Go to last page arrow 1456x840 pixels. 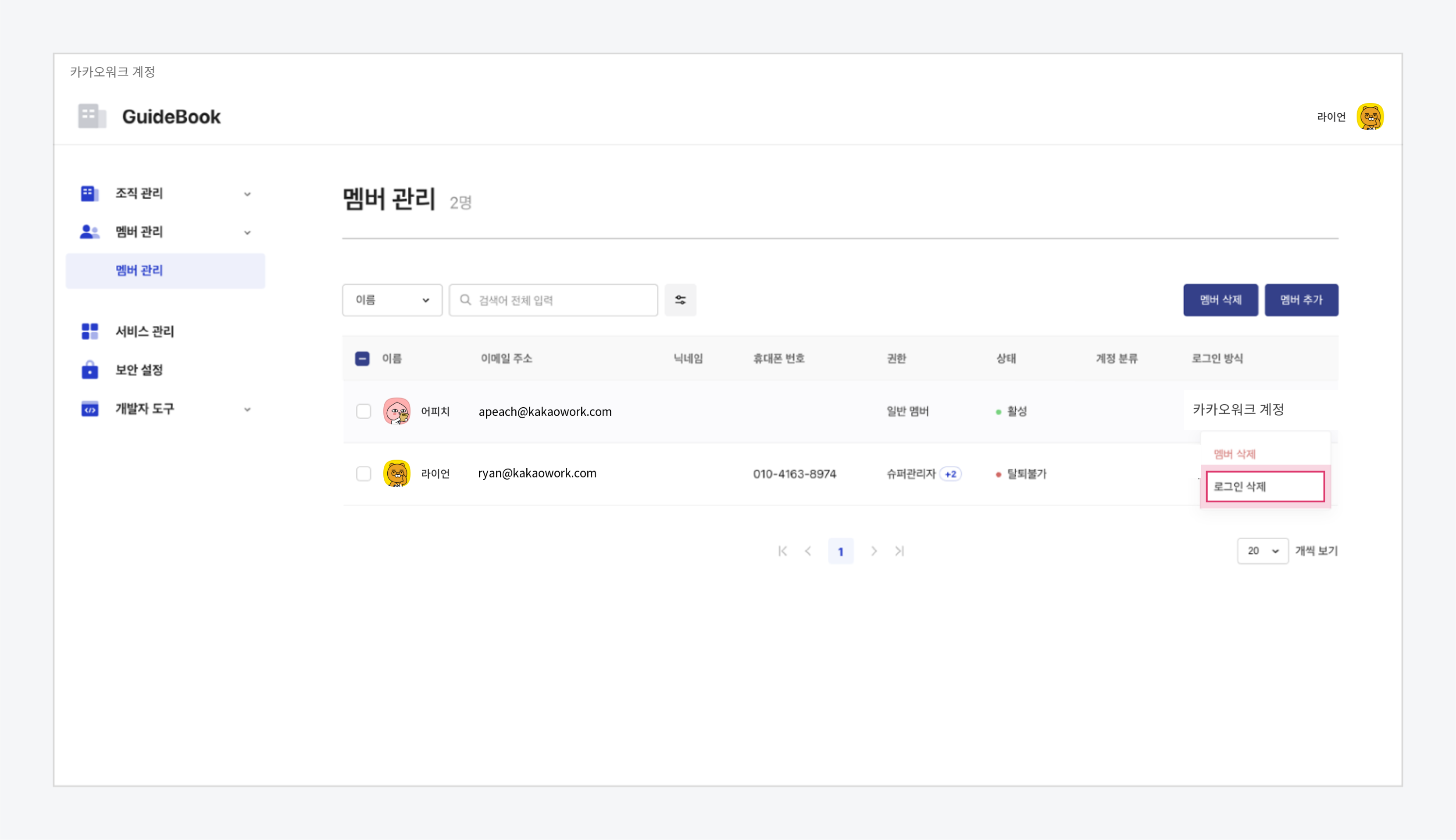click(899, 552)
